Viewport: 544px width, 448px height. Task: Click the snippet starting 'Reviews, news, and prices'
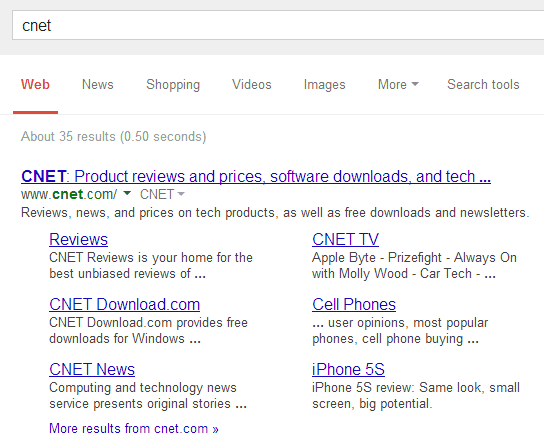pos(275,212)
